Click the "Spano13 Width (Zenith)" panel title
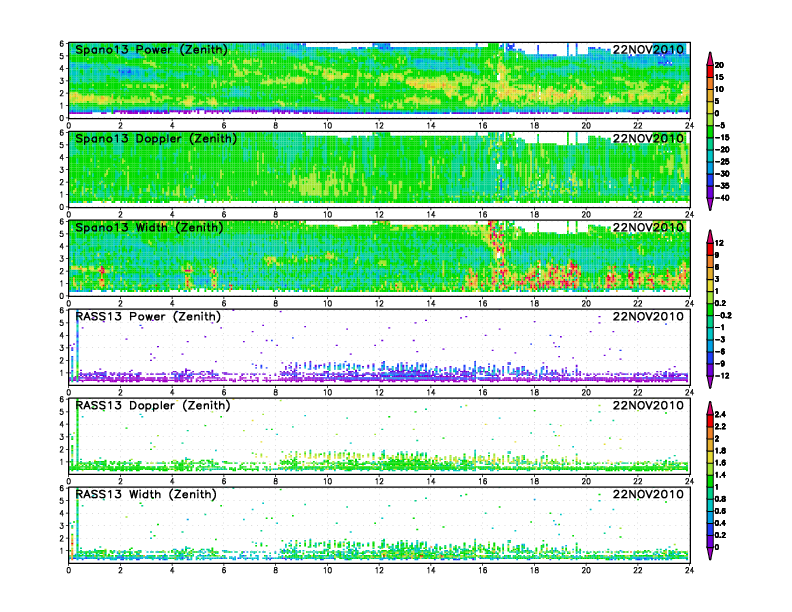This screenshot has width=792, height=612. click(x=149, y=227)
